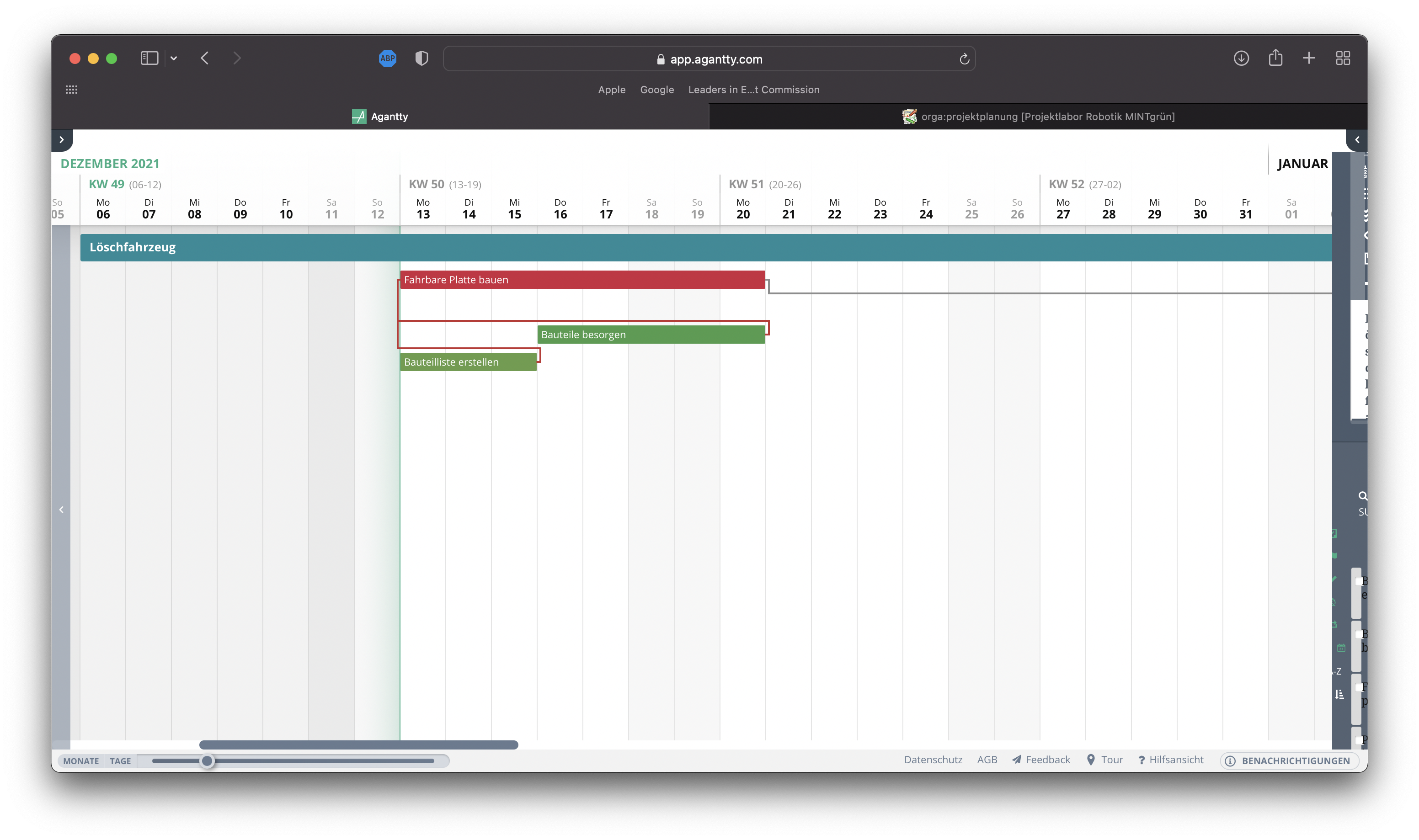The image size is (1419, 840).
Task: Click the KW 51 week header
Action: pyautogui.click(x=765, y=185)
